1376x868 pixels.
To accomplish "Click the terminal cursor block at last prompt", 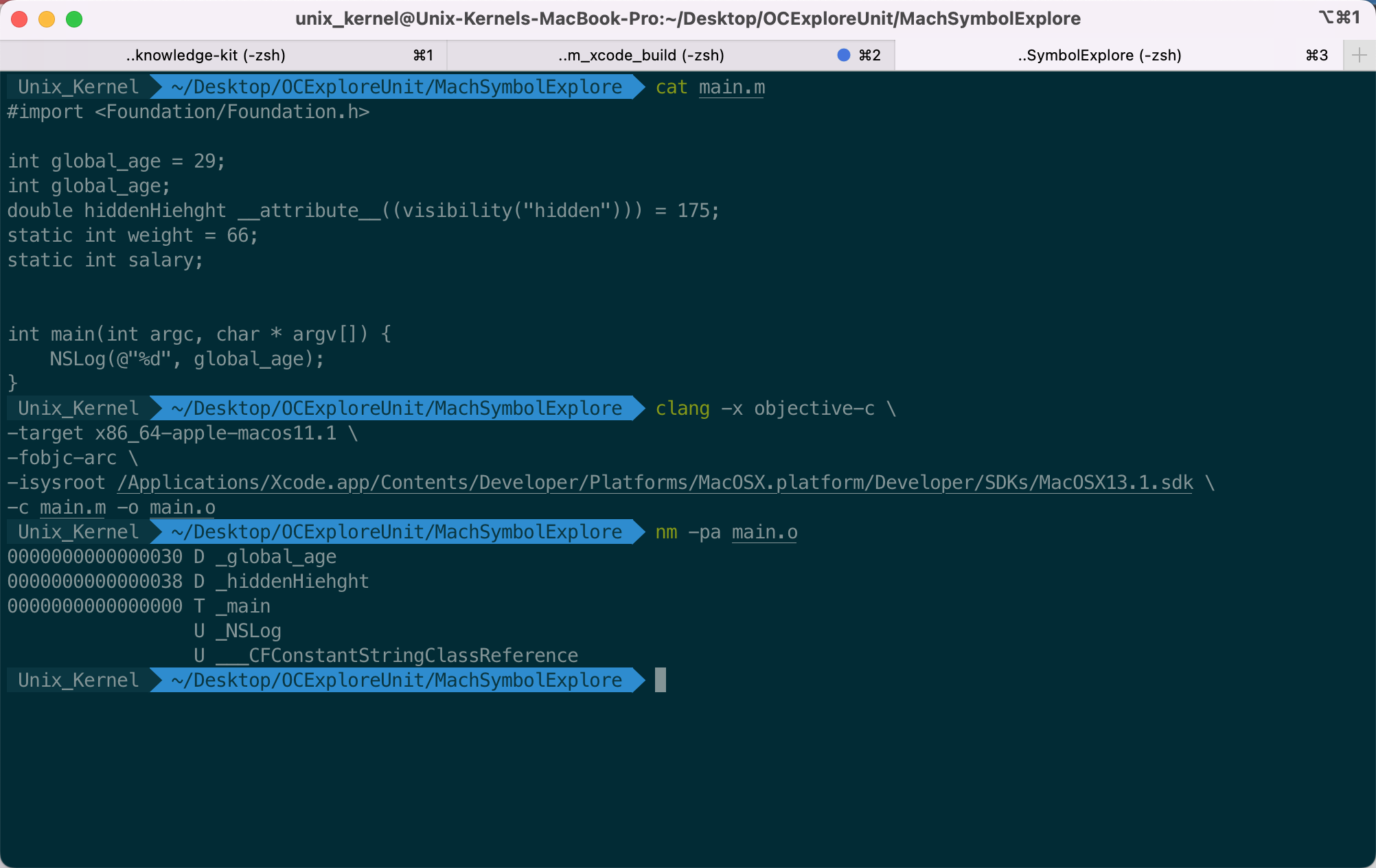I will (x=661, y=680).
